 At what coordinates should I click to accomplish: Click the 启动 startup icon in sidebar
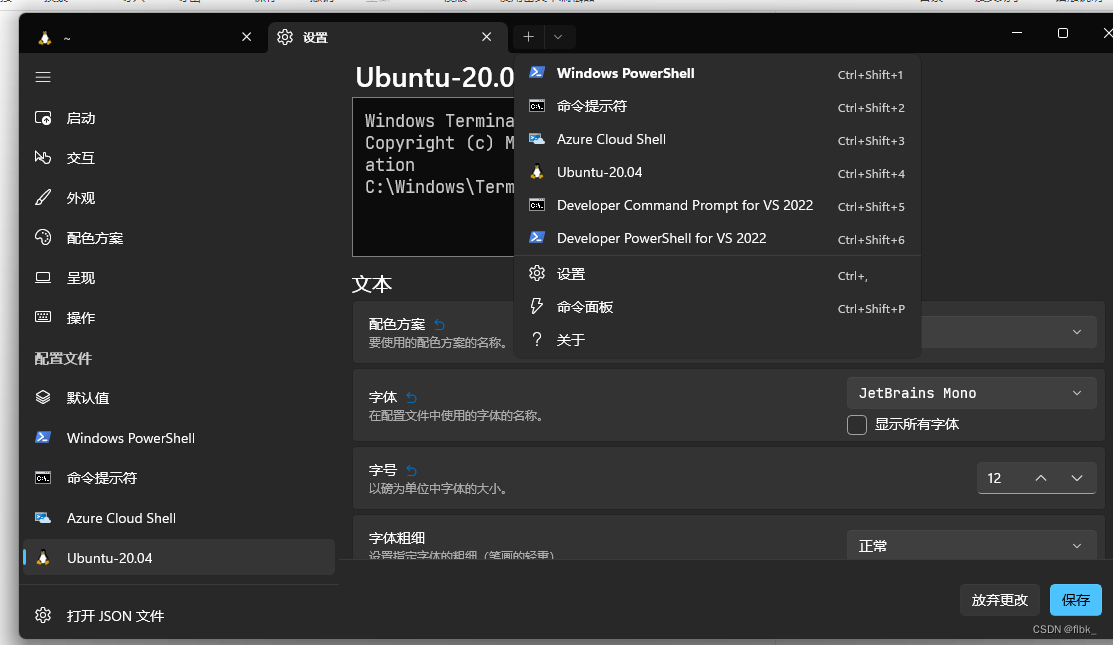(x=43, y=118)
